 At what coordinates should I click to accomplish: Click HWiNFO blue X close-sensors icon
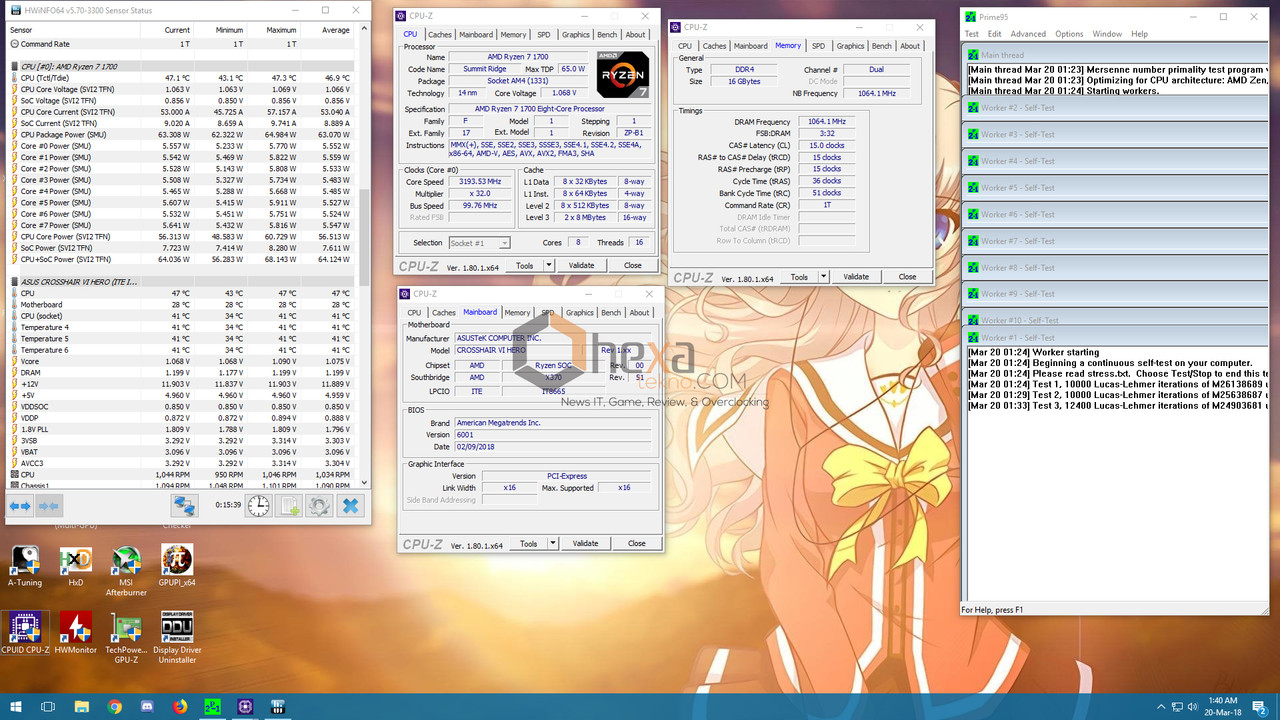350,506
